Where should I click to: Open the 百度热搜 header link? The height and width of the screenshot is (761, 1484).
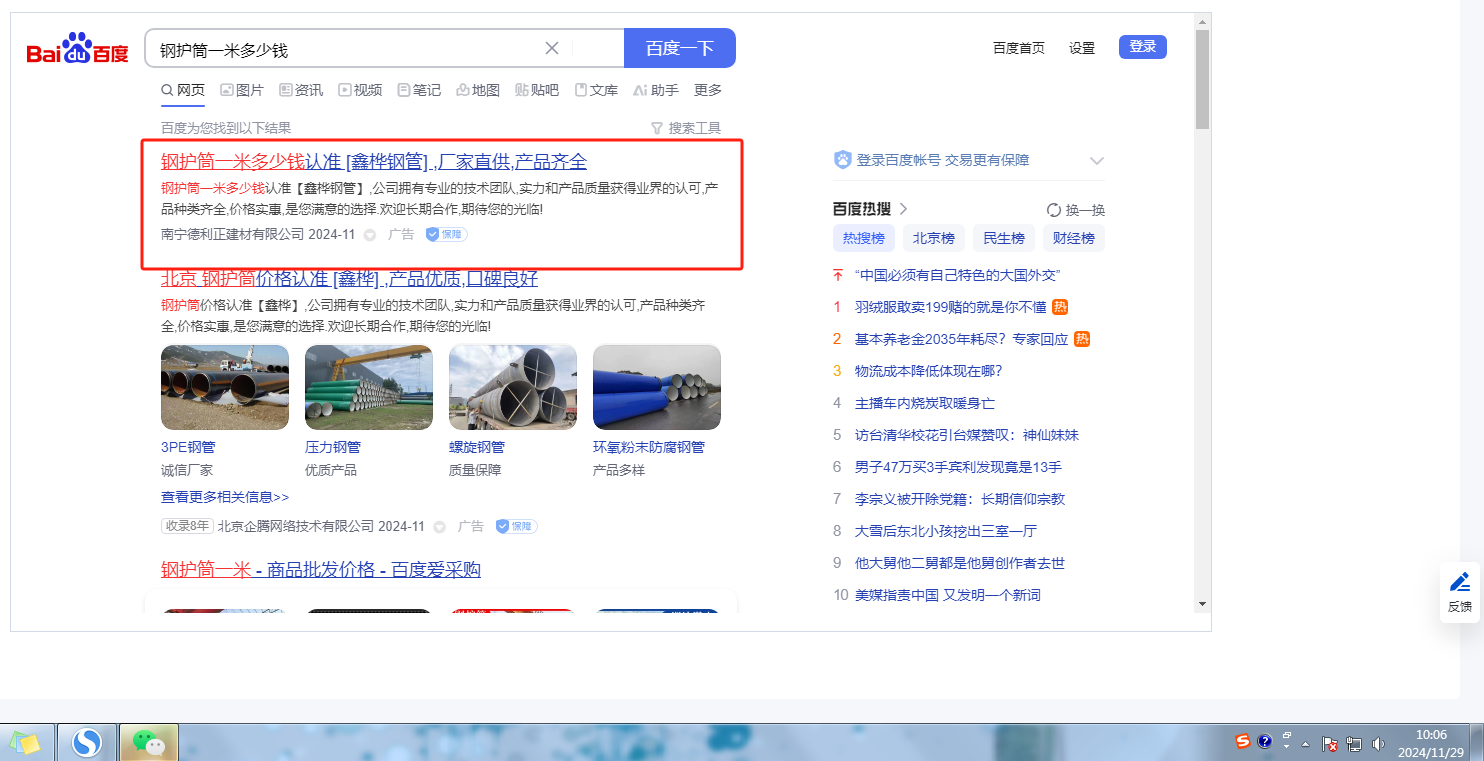[x=871, y=209]
